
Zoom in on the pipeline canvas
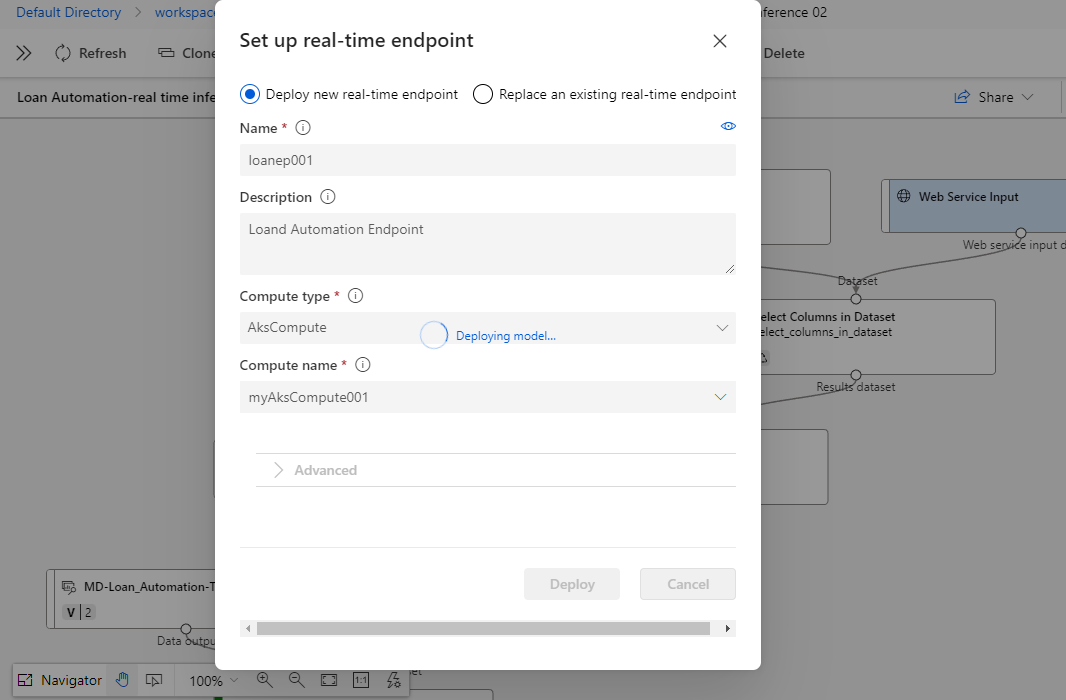[265, 680]
